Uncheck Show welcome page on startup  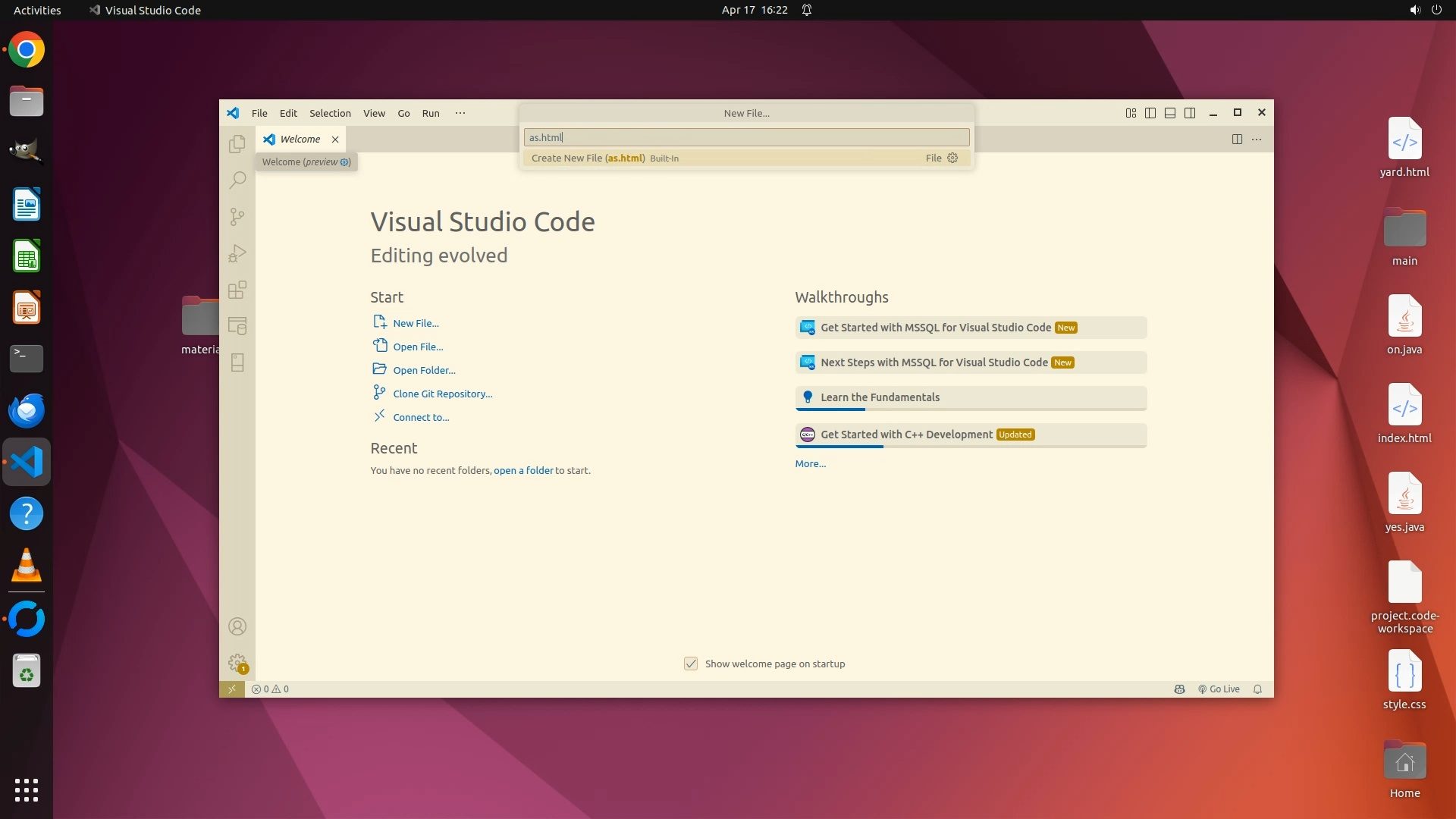[x=691, y=664]
